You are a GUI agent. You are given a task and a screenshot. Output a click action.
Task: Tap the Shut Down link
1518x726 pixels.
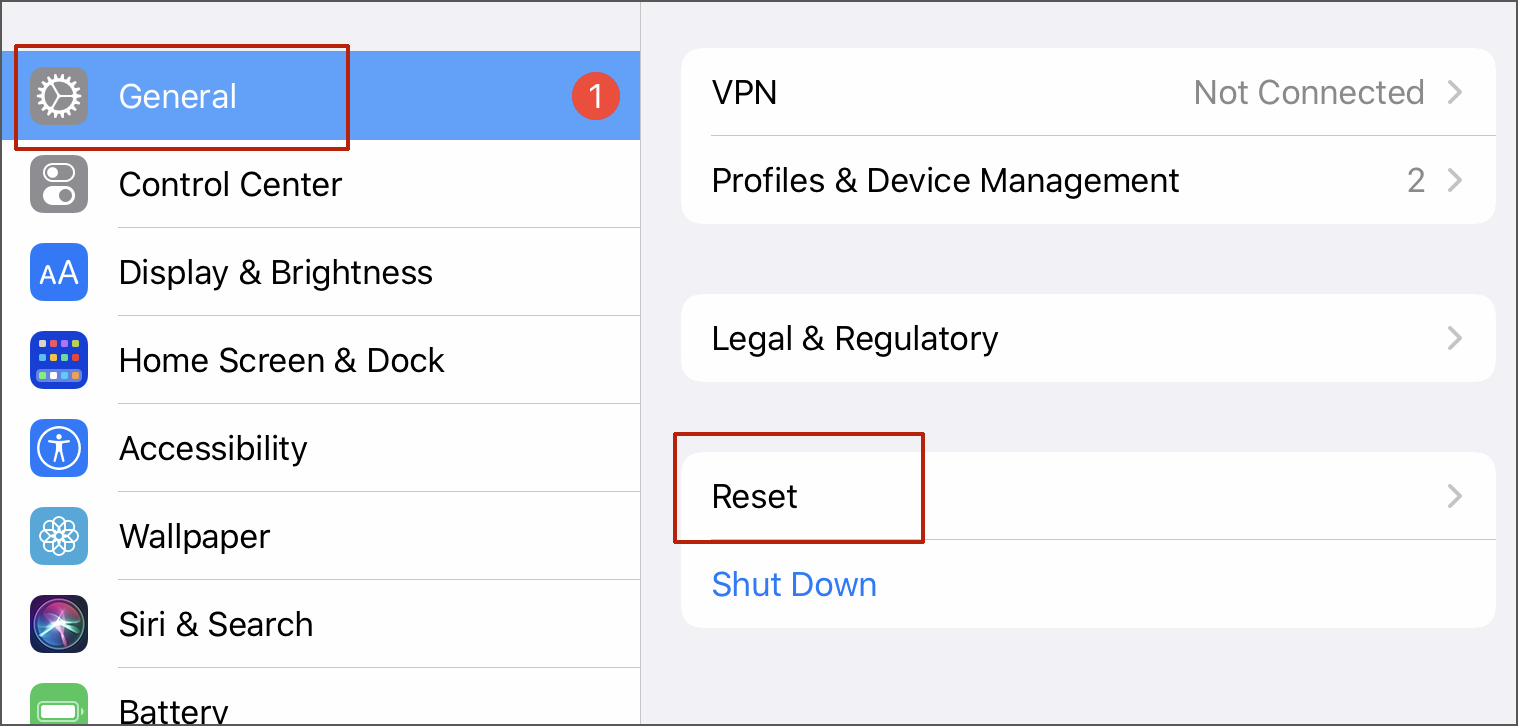point(794,584)
